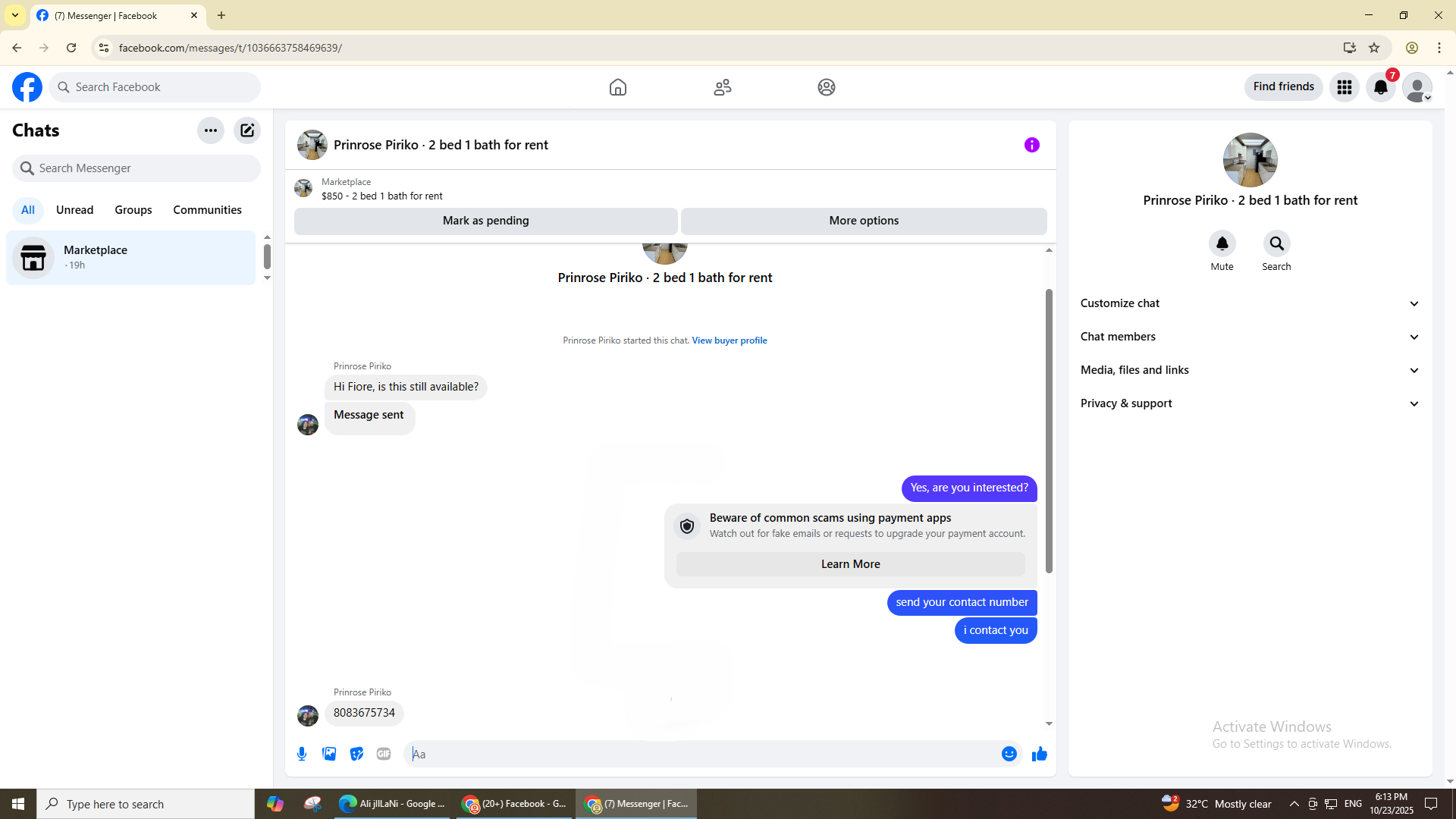This screenshot has height=819, width=1456.
Task: Expand Media, files and links section
Action: tap(1250, 370)
